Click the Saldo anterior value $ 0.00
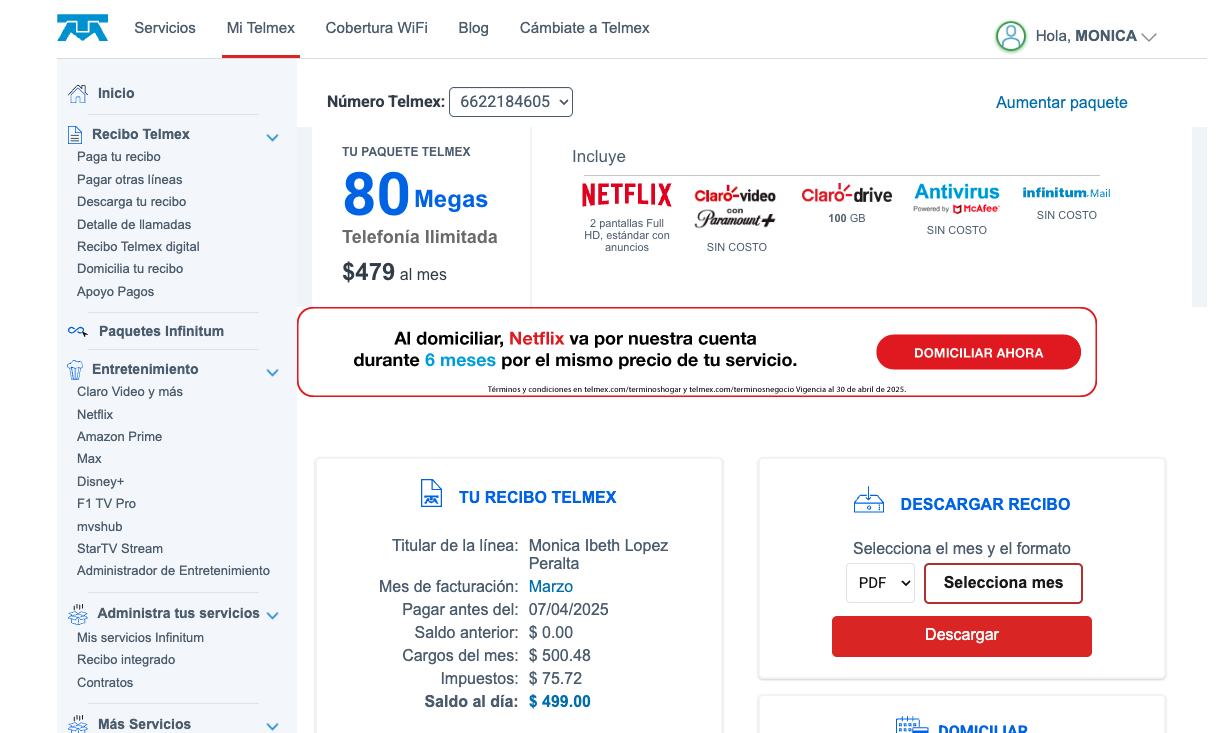 pos(551,633)
